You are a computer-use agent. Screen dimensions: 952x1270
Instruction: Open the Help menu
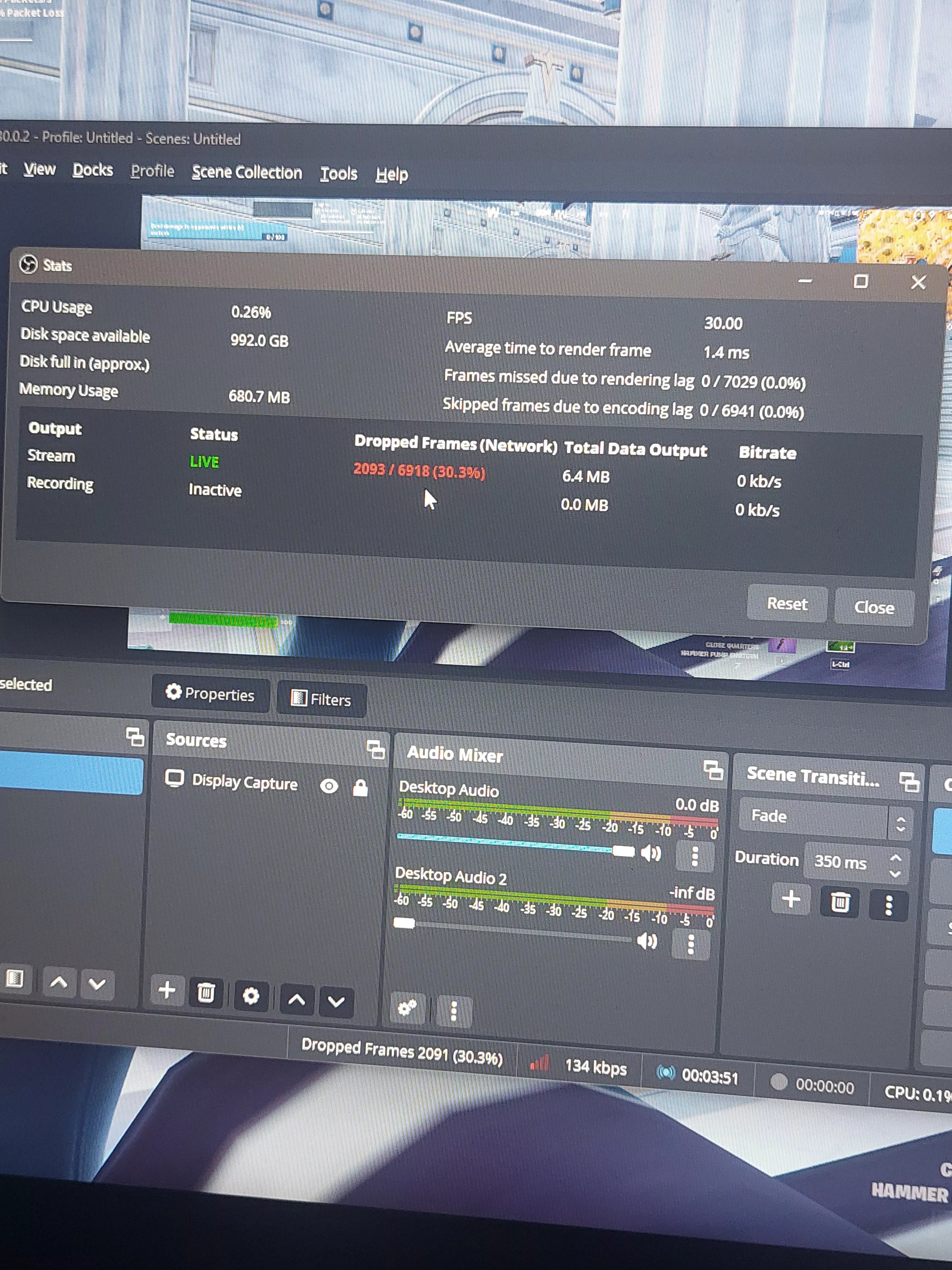[392, 174]
